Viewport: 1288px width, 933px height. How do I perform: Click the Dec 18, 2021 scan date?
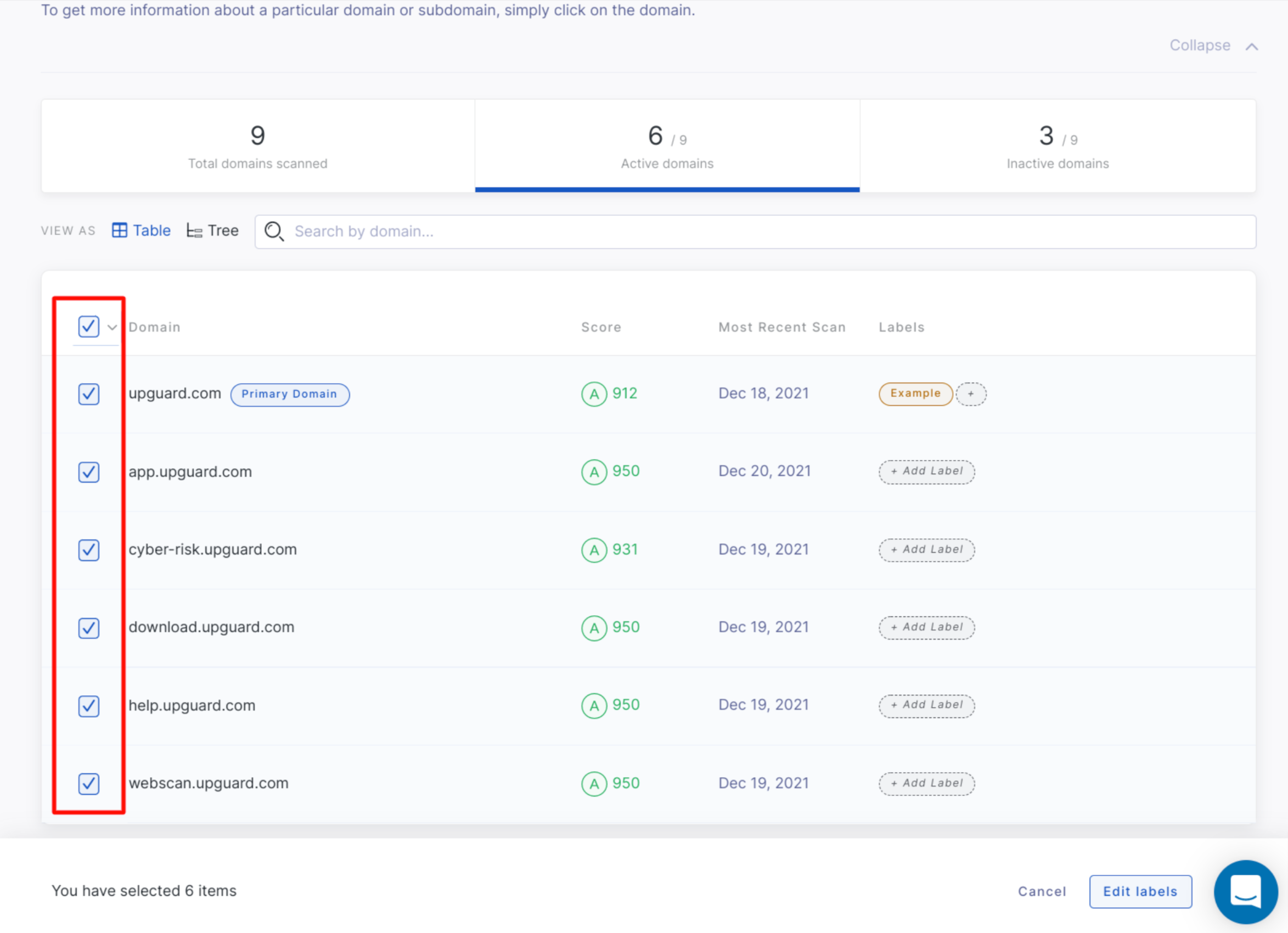tap(763, 394)
